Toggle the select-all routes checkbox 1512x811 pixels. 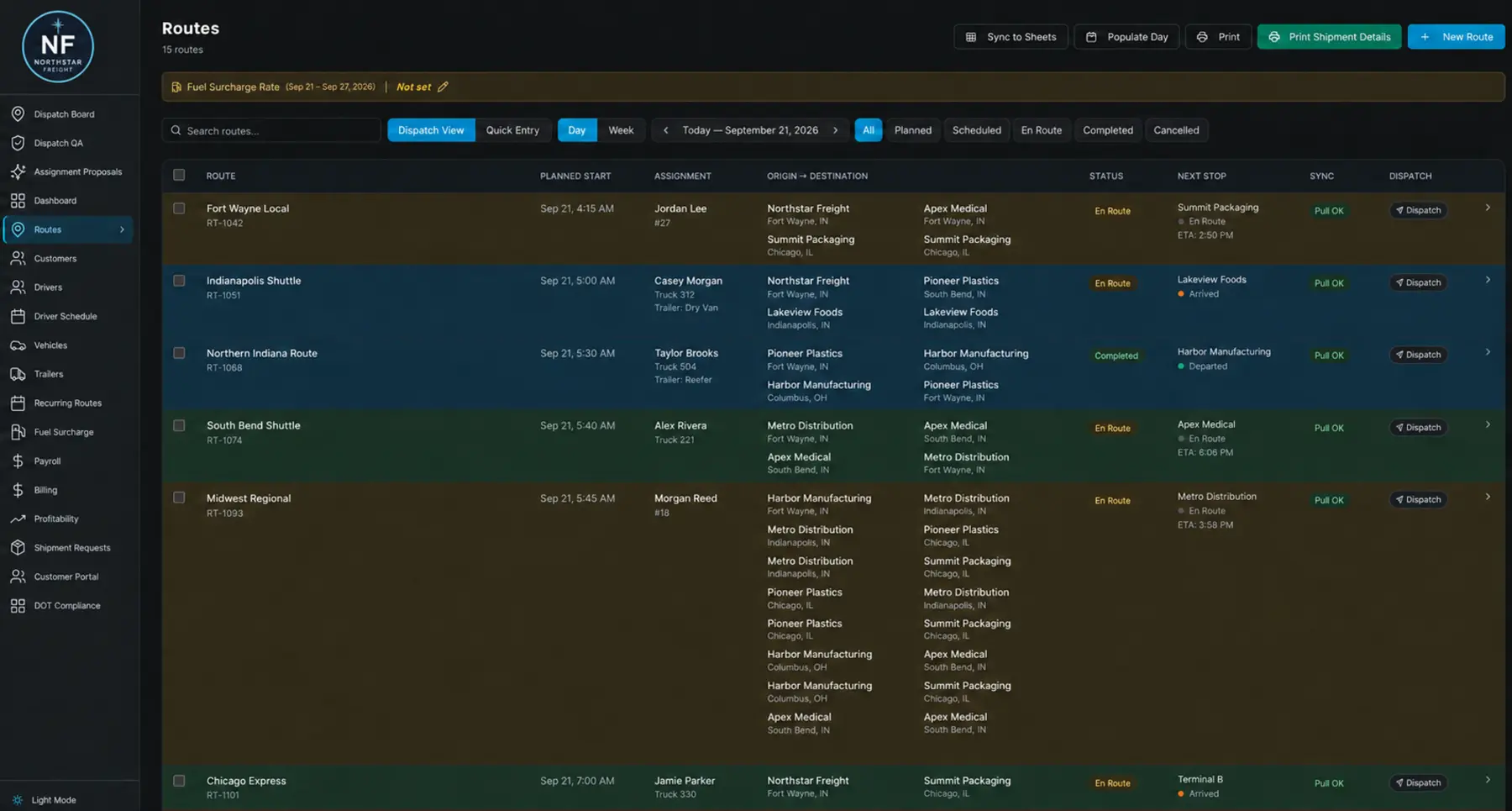pyautogui.click(x=179, y=175)
